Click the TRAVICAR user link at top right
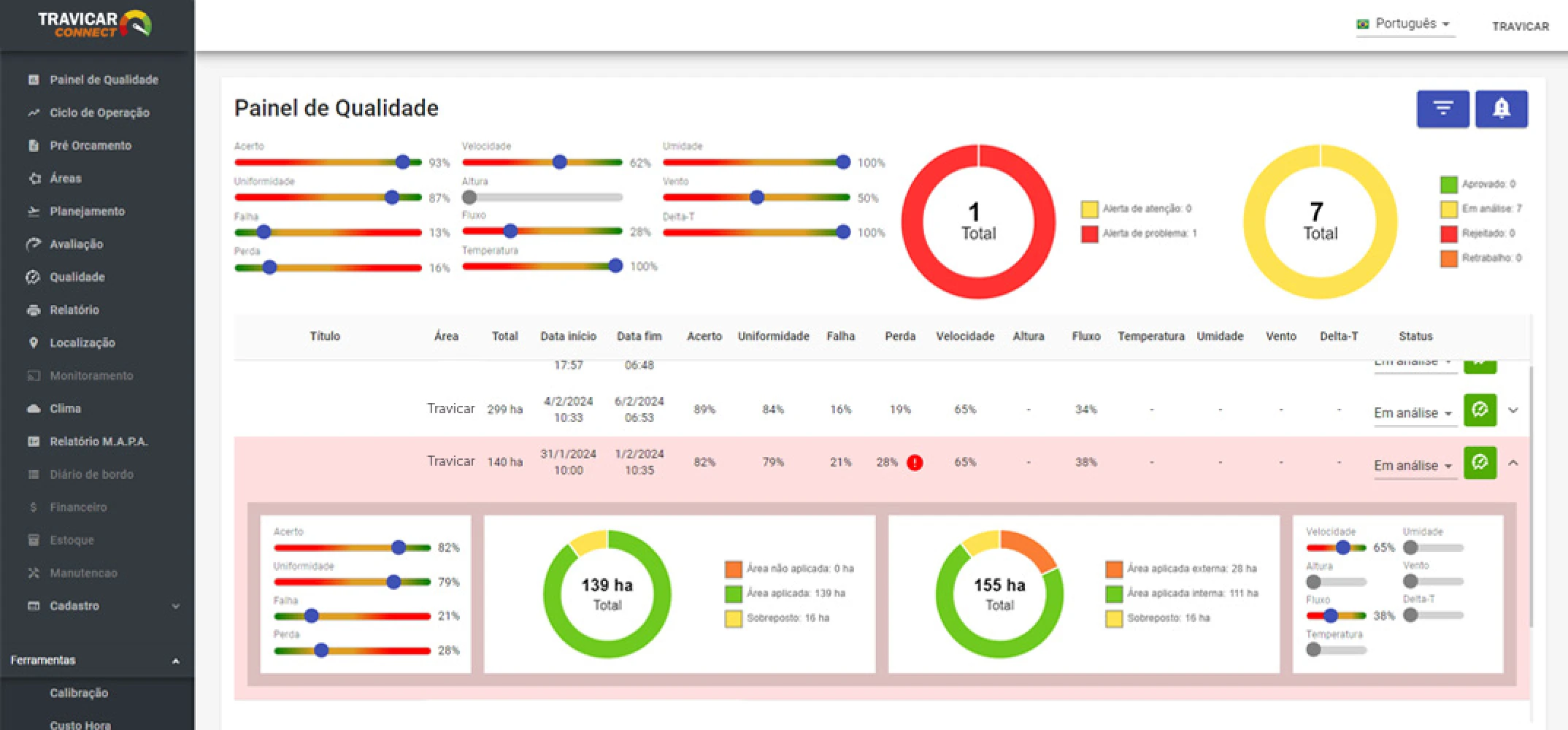This screenshot has width=1568, height=730. (1520, 26)
